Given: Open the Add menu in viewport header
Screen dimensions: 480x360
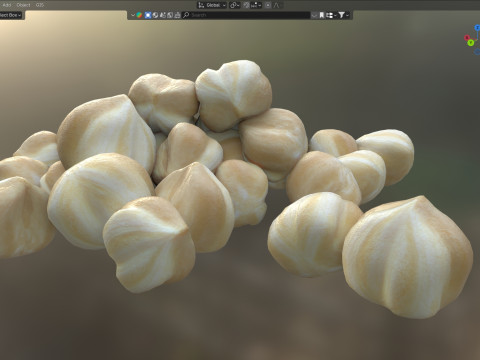Looking at the screenshot, I should pyautogui.click(x=7, y=5).
